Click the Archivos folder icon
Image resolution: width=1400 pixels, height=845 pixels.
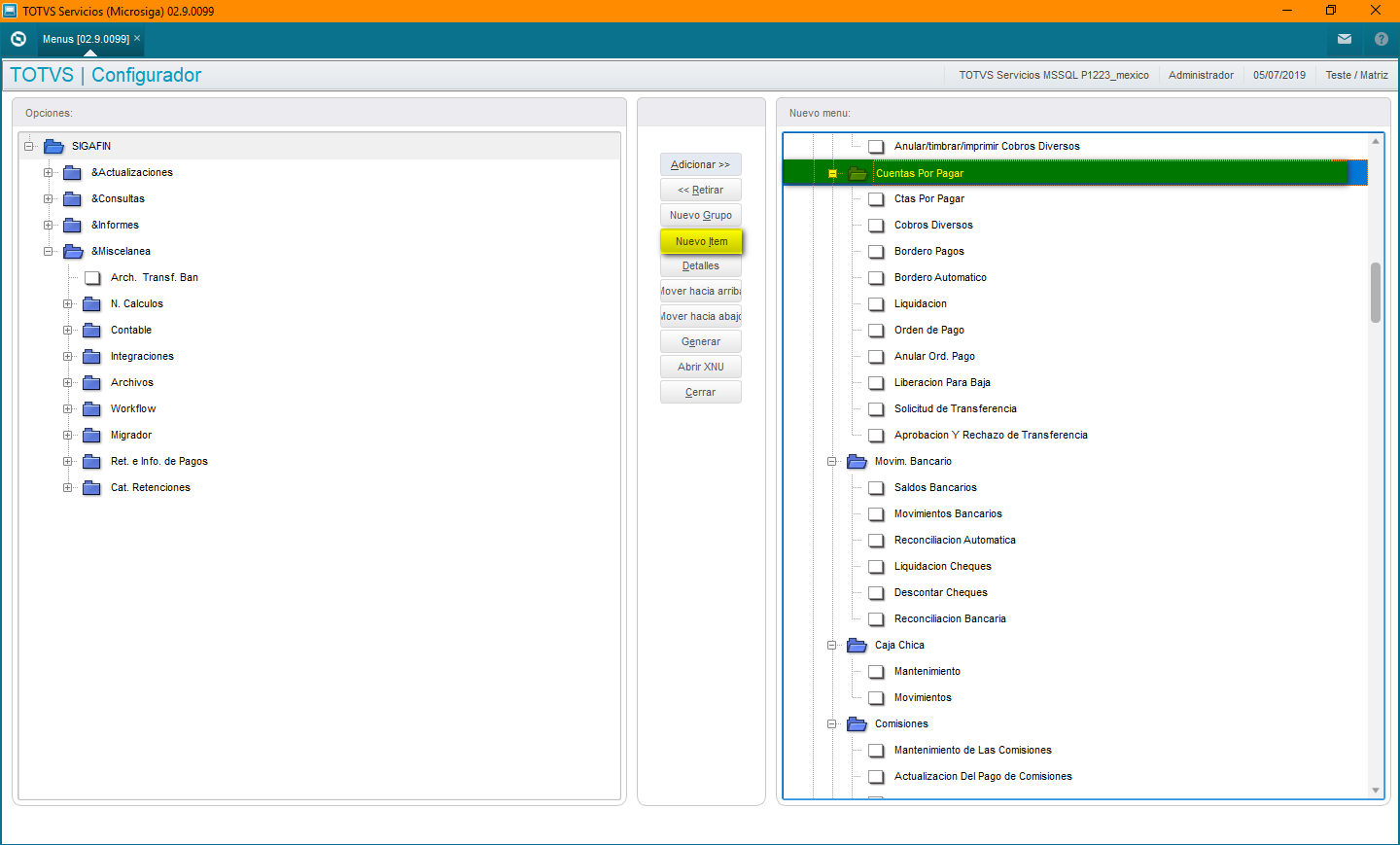point(91,382)
